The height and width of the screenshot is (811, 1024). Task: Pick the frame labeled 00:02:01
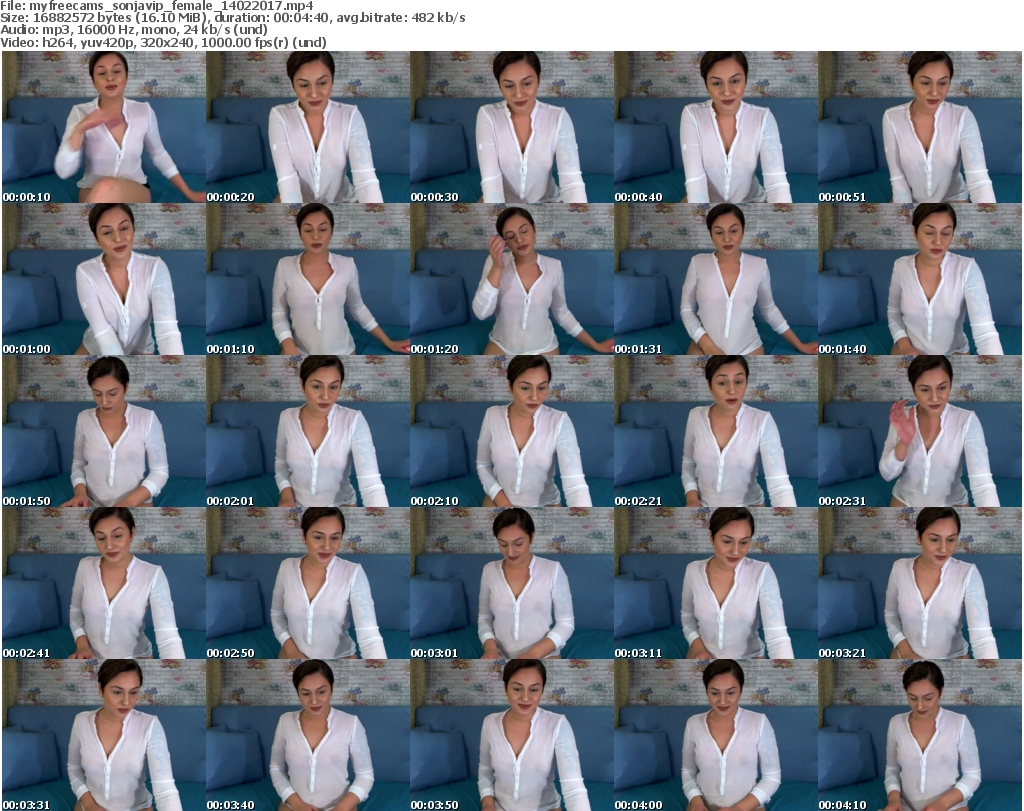pyautogui.click(x=308, y=432)
